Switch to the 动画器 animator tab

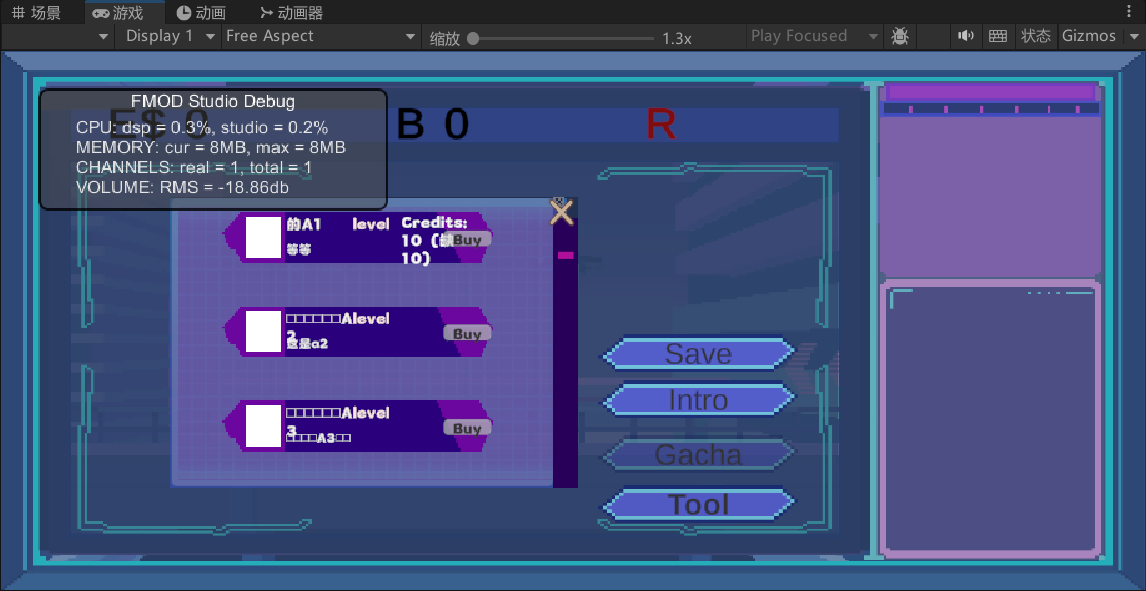290,13
